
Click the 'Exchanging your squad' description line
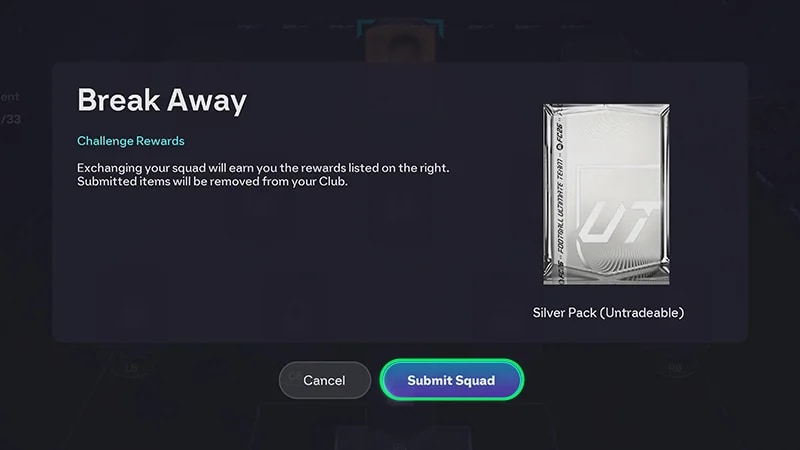[263, 168]
